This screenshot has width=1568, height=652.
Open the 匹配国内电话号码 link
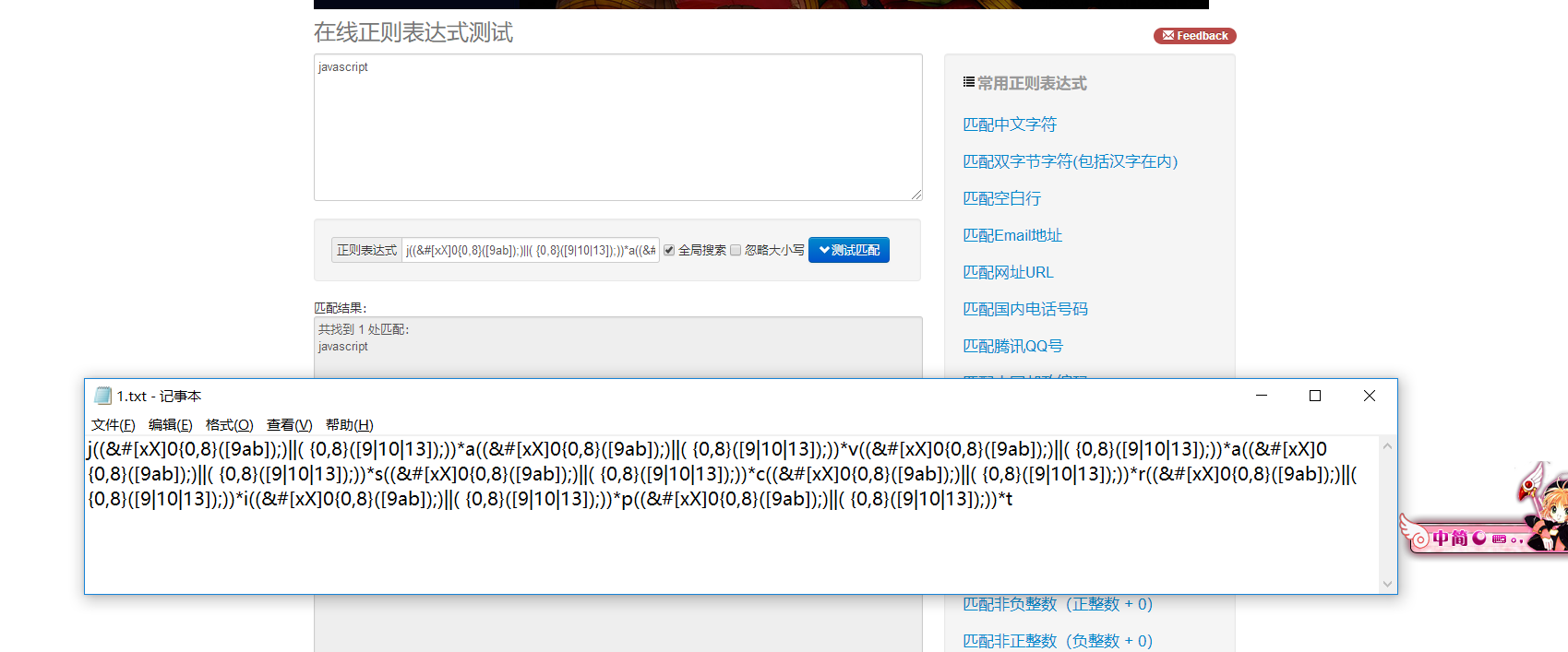(x=1025, y=309)
